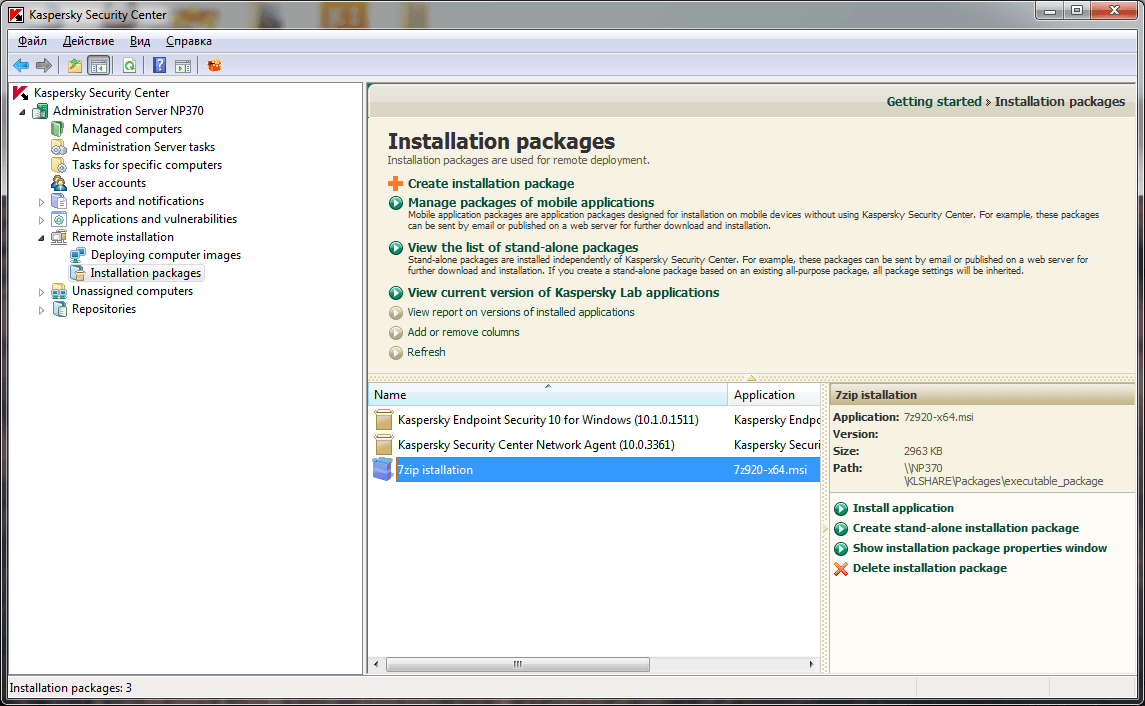Click View current version of Kaspersky Lab applications
1145x706 pixels.
point(563,292)
